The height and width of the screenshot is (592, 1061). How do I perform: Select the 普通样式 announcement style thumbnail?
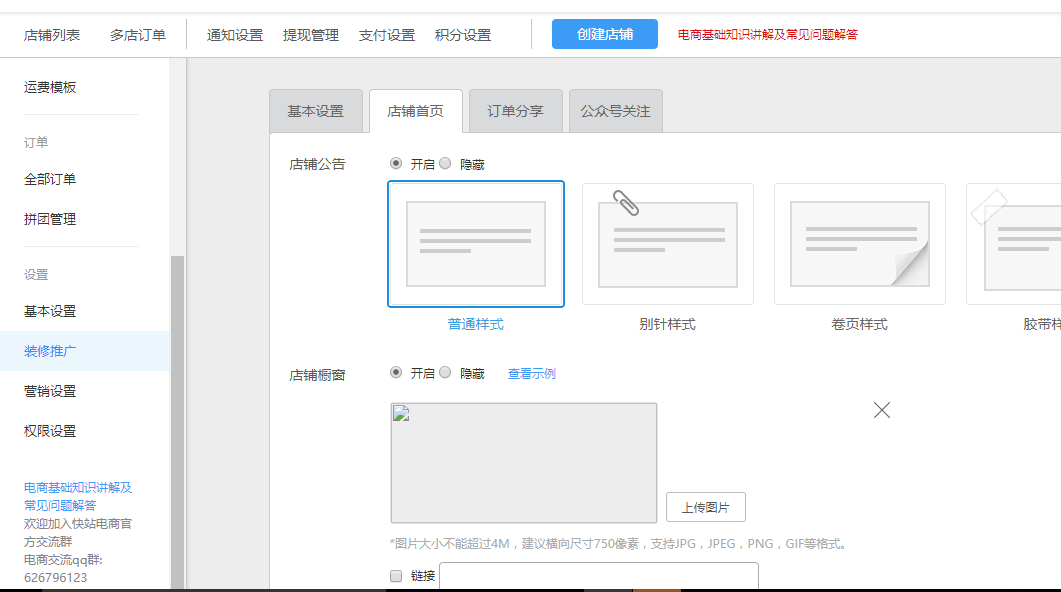(476, 244)
